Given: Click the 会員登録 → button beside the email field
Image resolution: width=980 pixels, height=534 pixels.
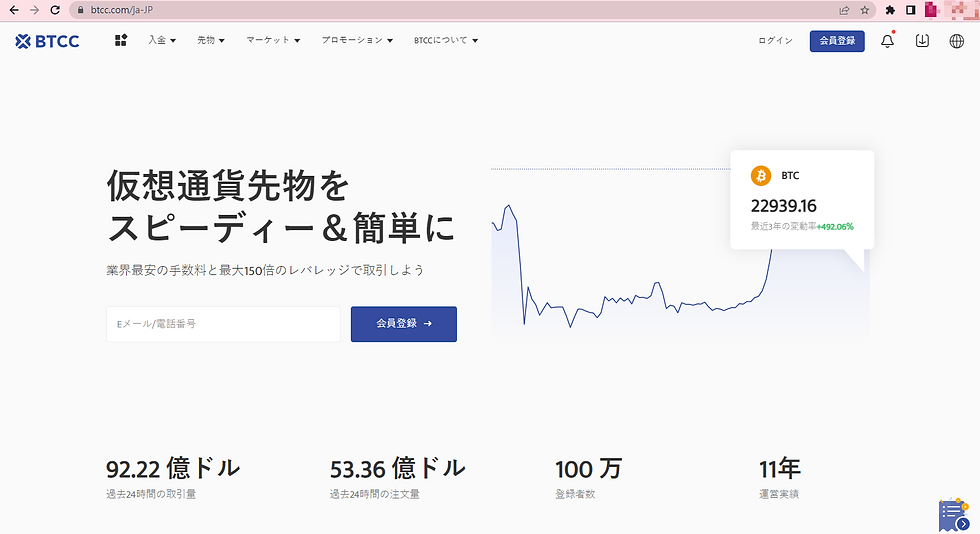Looking at the screenshot, I should pyautogui.click(x=404, y=324).
